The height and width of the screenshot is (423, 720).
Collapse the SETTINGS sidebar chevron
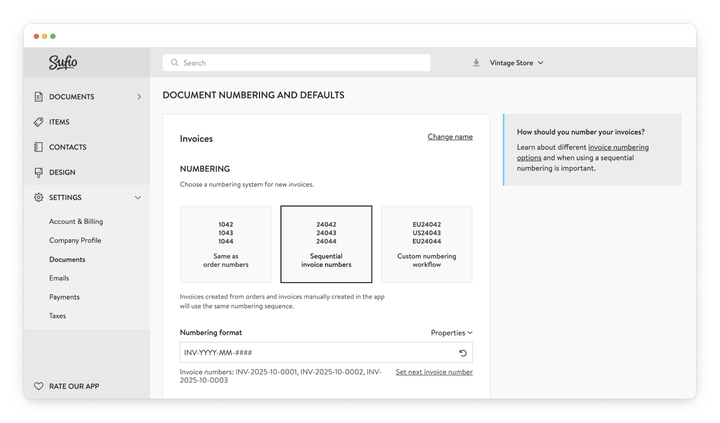coord(138,197)
